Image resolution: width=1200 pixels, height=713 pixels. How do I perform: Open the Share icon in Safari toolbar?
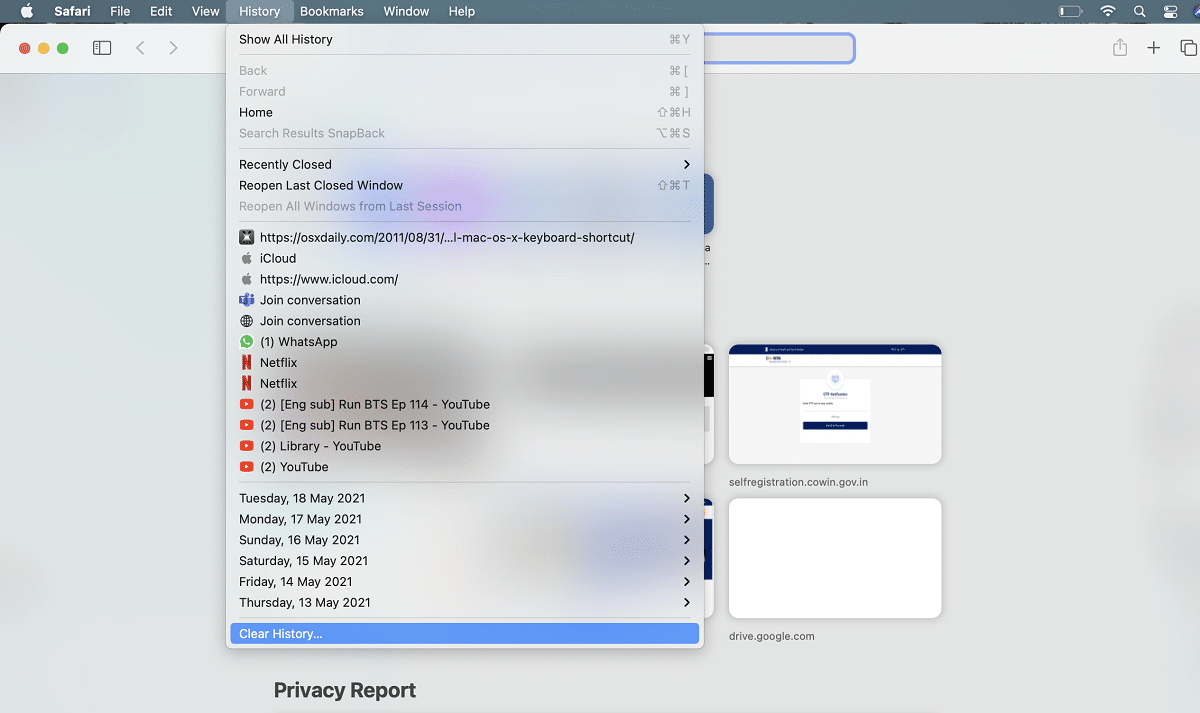coord(1119,47)
